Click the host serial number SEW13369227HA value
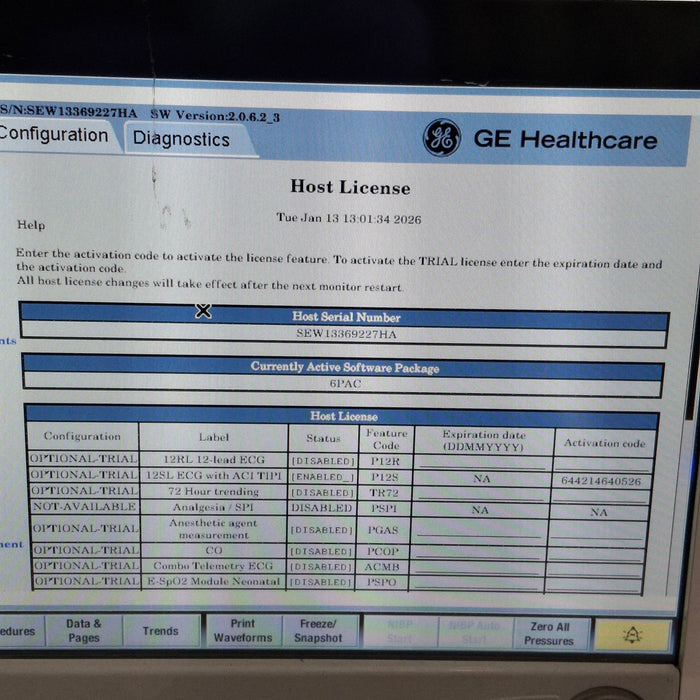Viewport: 700px width, 700px height. (346, 334)
